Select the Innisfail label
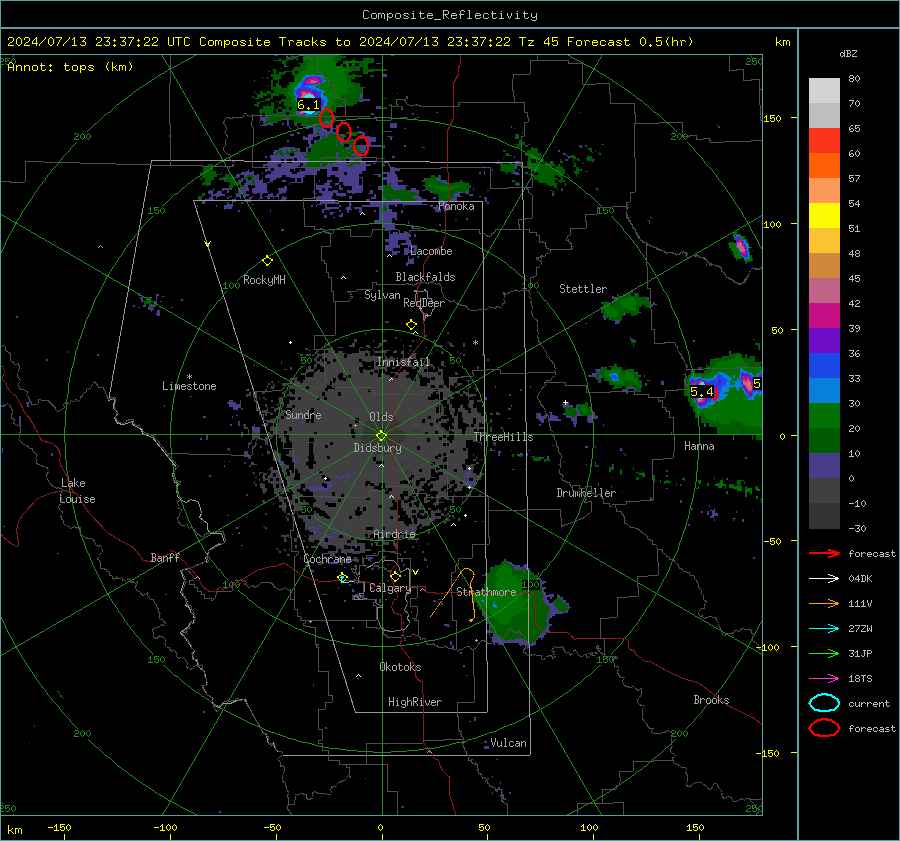 [x=404, y=362]
